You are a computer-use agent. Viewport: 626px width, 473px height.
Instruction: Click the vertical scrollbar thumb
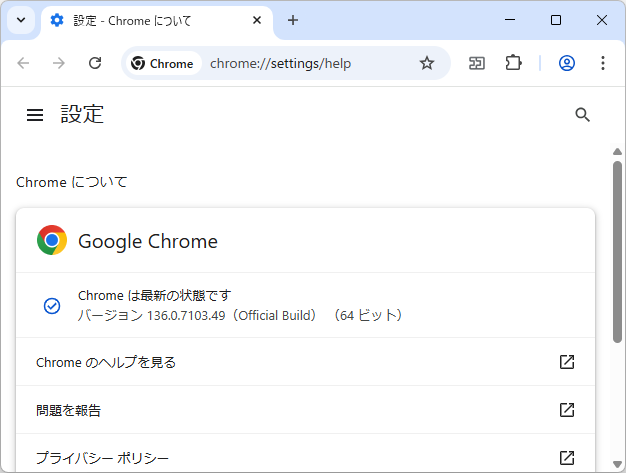point(617,251)
